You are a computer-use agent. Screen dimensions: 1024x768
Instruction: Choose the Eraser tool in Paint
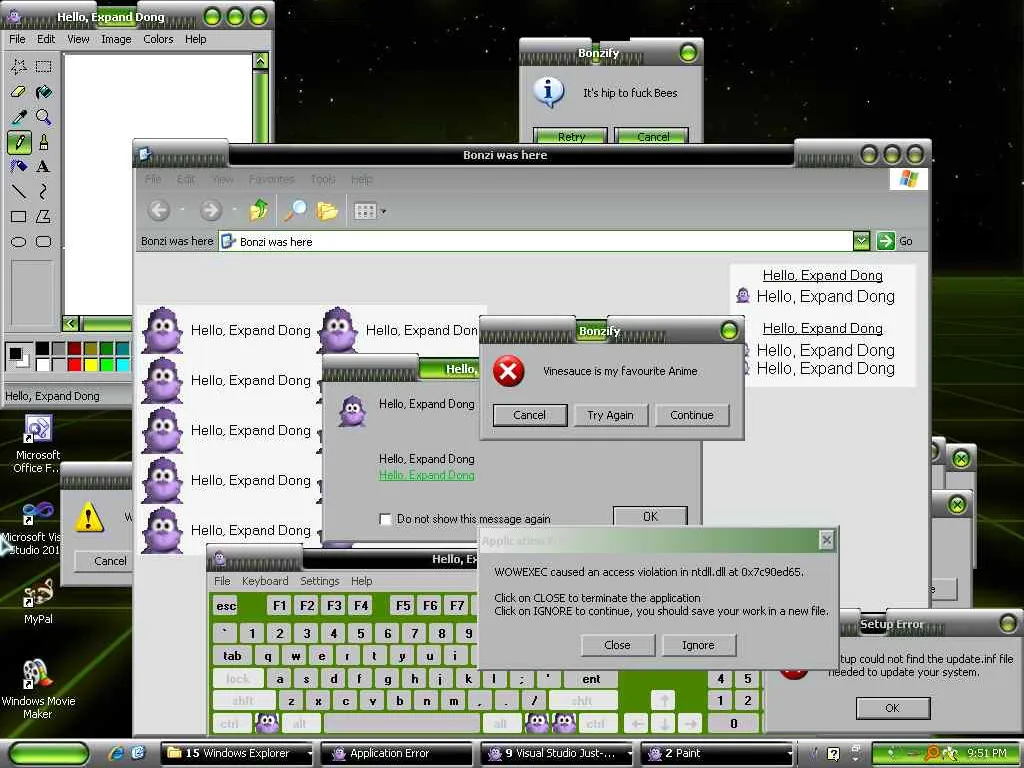[19, 91]
